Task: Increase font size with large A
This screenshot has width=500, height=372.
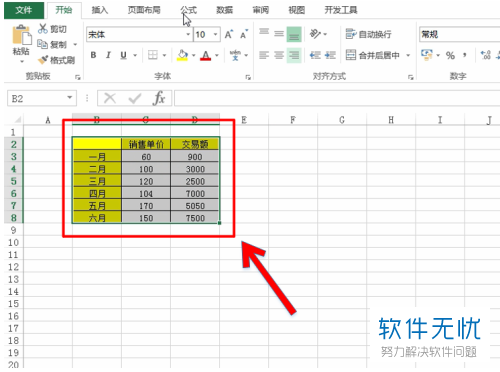Action: 229,34
